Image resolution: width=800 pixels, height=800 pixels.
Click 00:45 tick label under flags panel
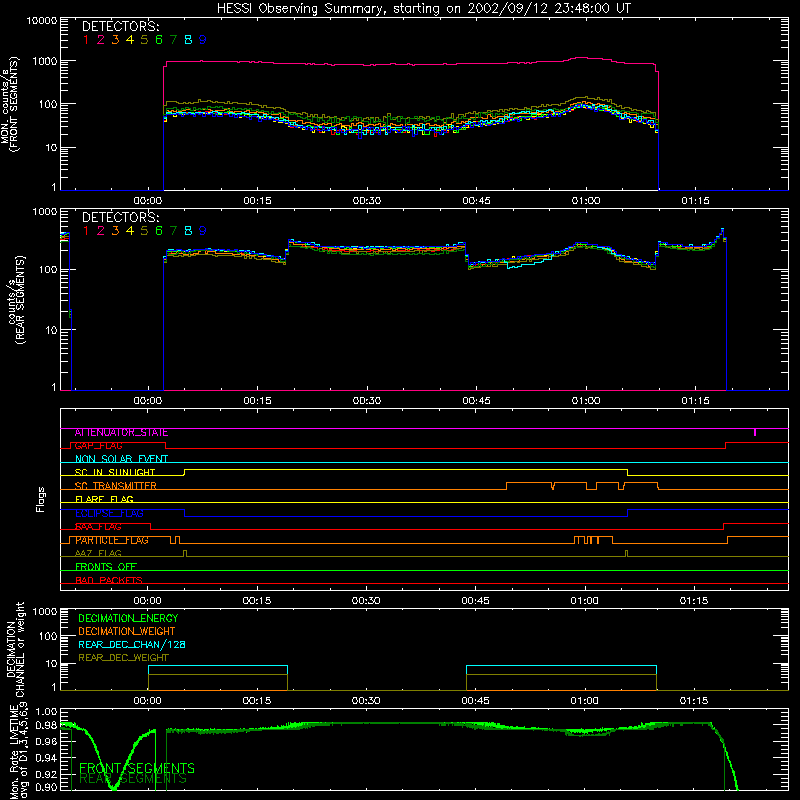tap(476, 601)
